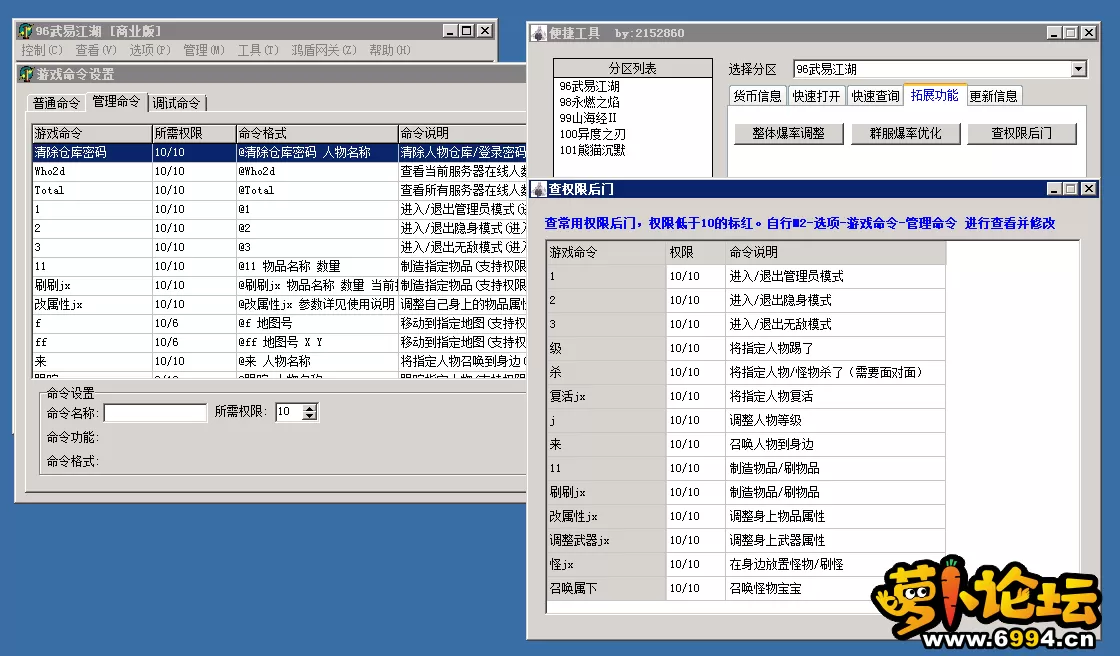1120x656 pixels.
Task: Select the 怪jx command row
Action: tap(746, 565)
